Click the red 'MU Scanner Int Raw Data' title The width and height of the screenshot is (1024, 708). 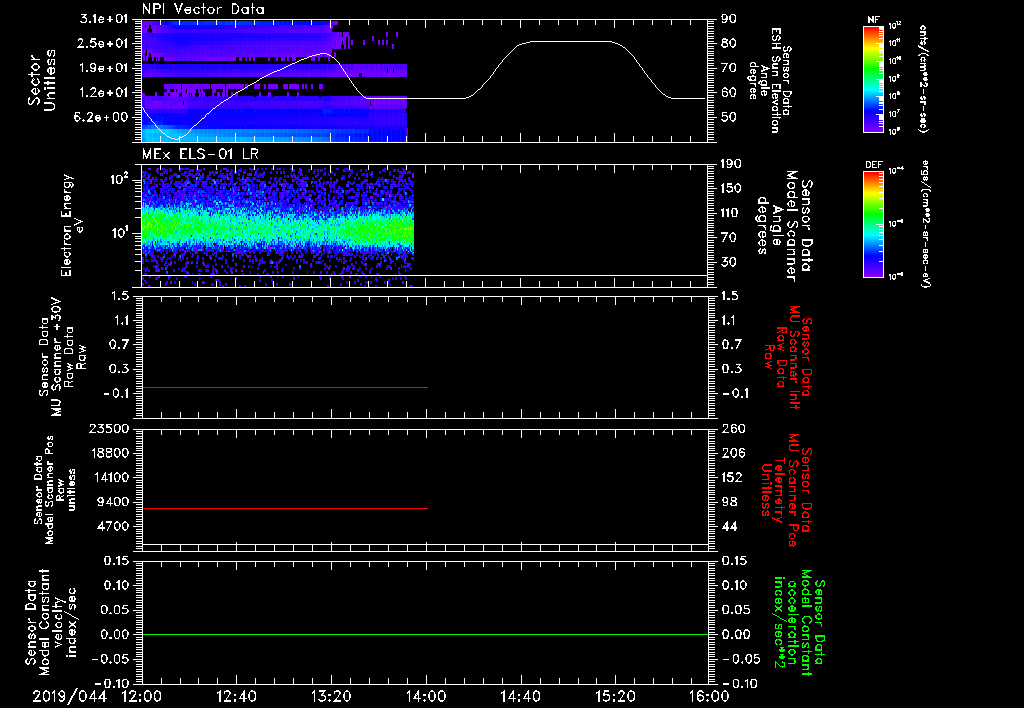coord(790,357)
